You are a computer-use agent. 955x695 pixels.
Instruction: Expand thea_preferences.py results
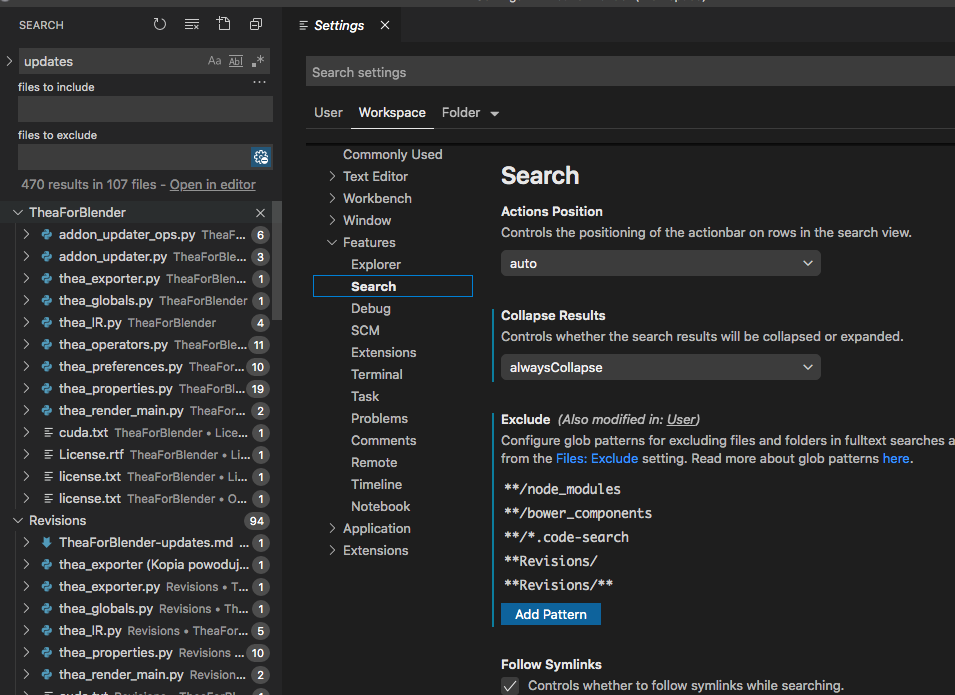click(x=26, y=367)
